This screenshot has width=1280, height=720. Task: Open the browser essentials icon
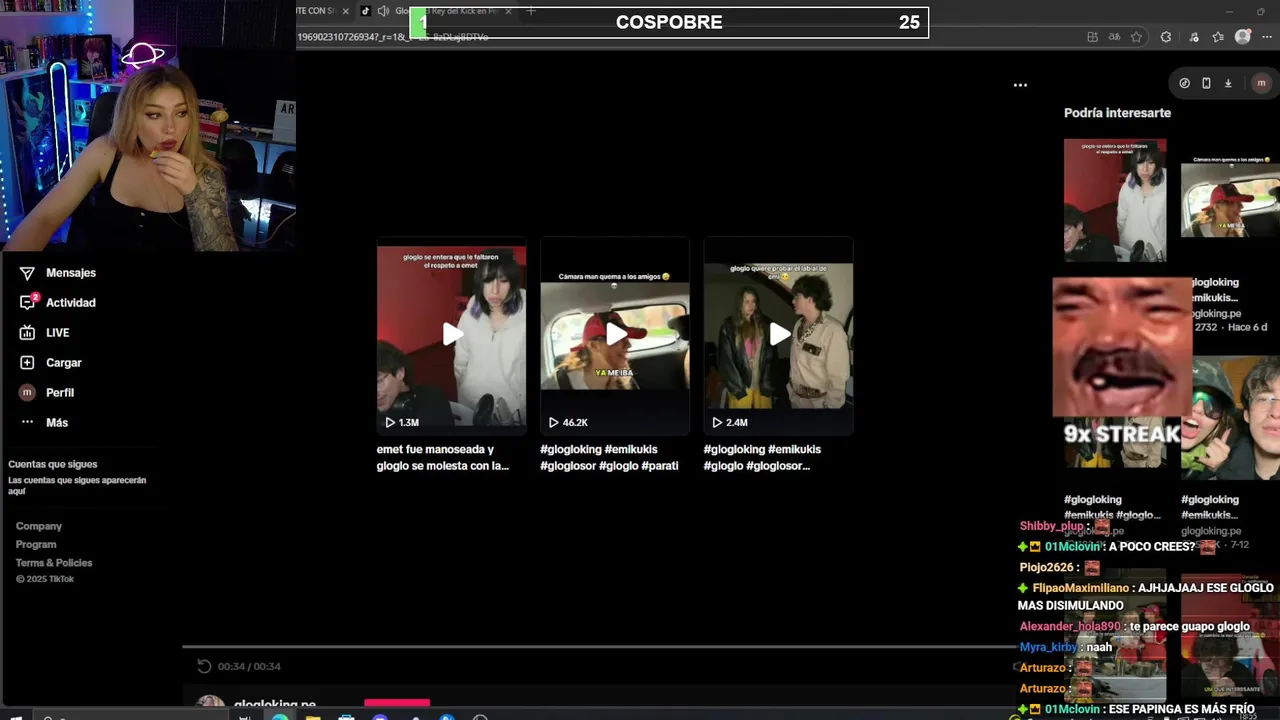(x=1194, y=37)
